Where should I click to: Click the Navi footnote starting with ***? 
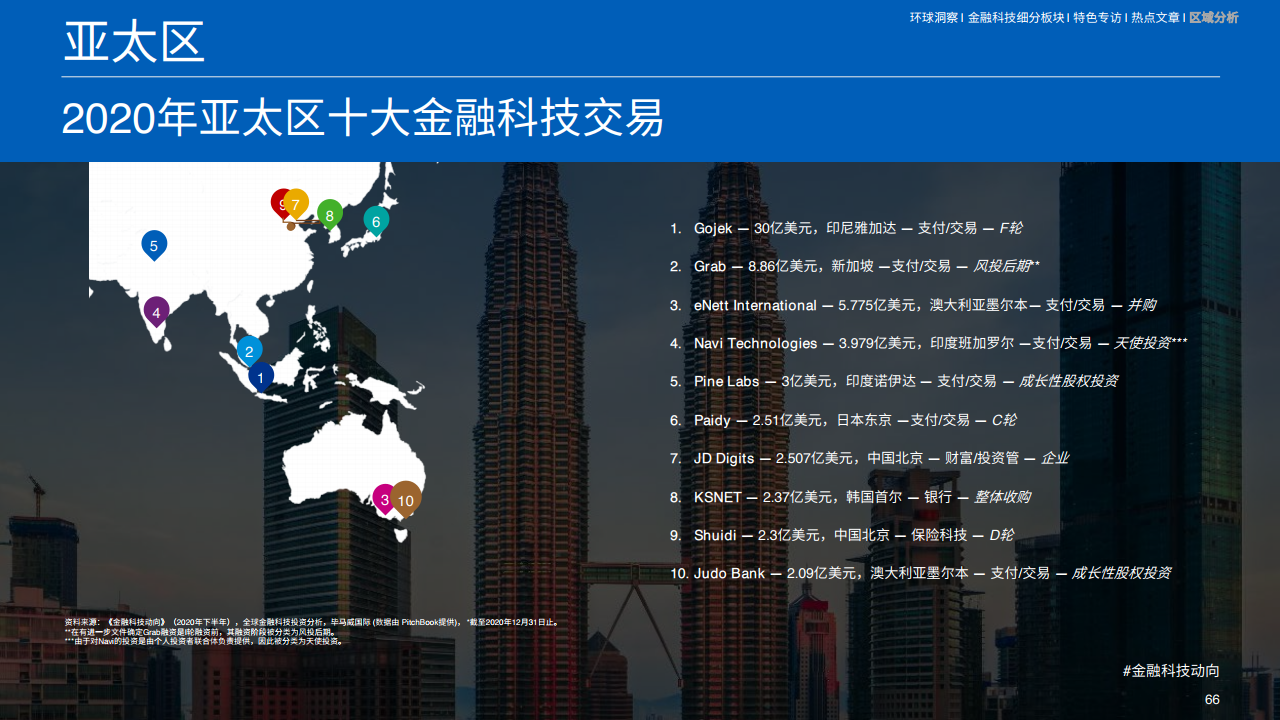click(204, 641)
